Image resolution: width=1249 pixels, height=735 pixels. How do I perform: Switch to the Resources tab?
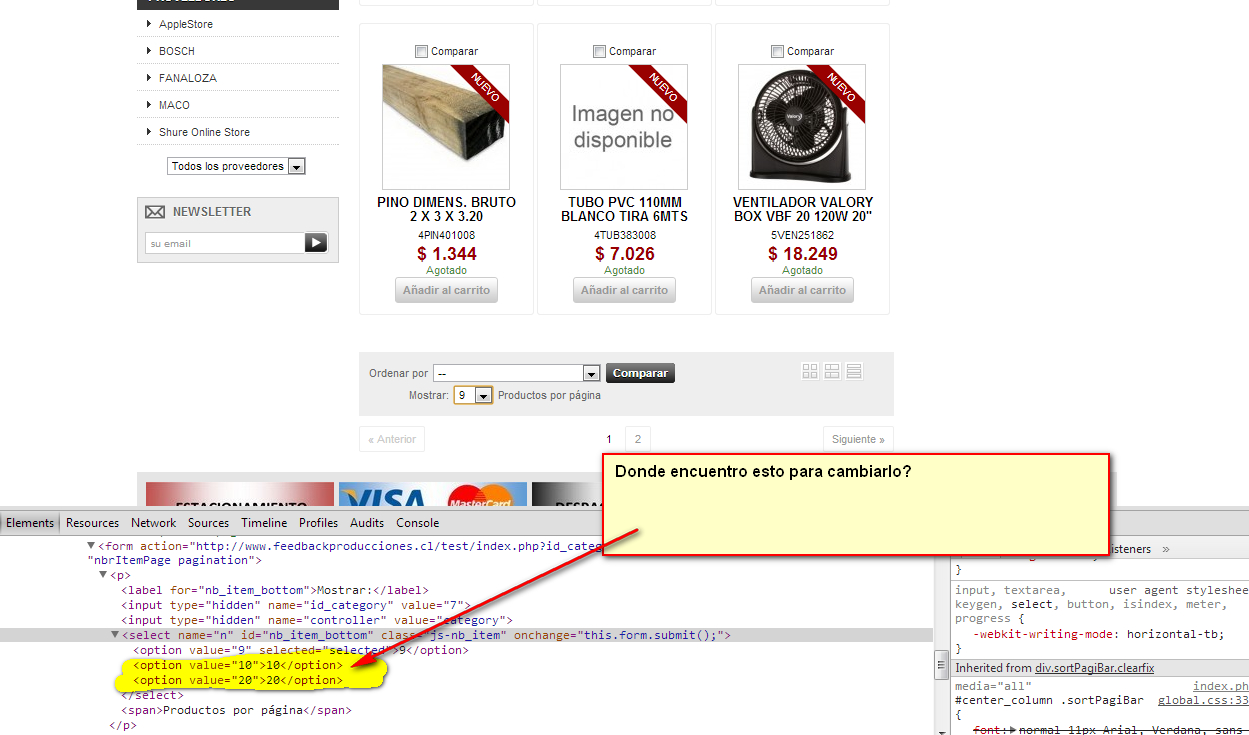coord(92,523)
